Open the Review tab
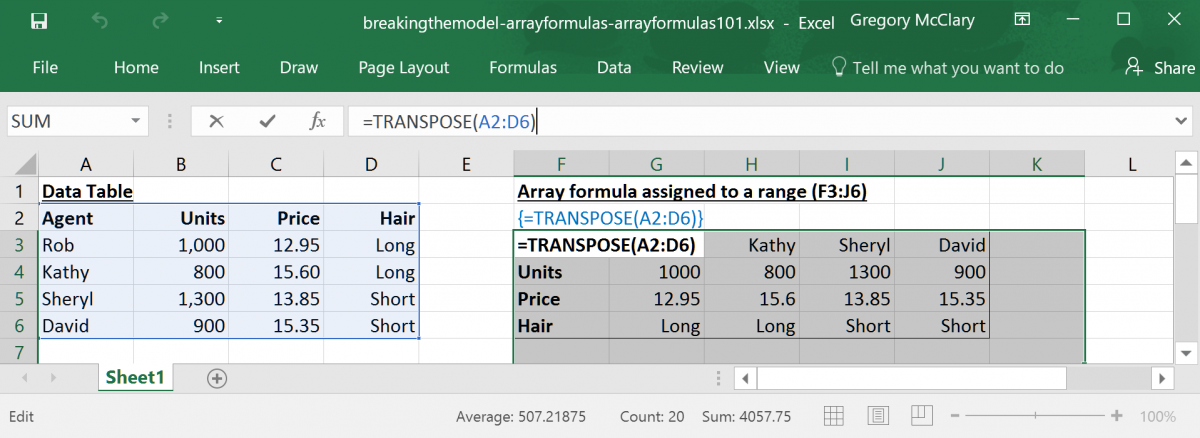The image size is (1200, 438). click(x=697, y=68)
